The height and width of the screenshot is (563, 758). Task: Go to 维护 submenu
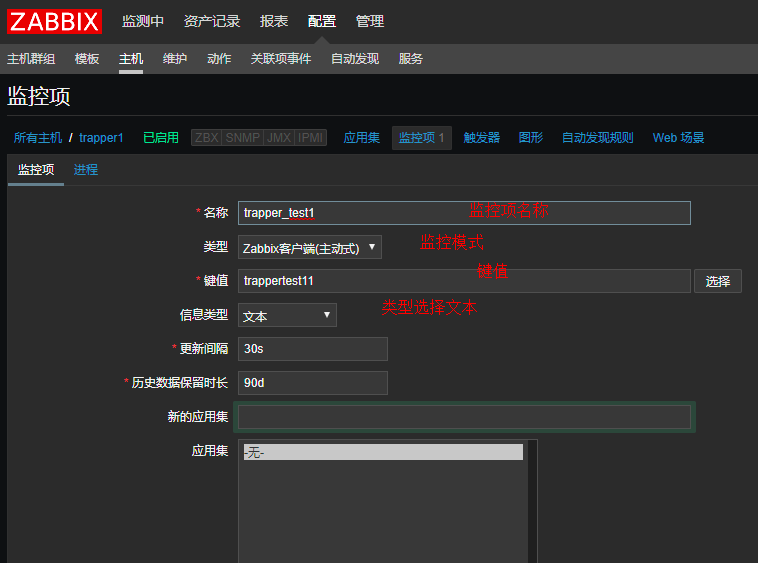(175, 59)
